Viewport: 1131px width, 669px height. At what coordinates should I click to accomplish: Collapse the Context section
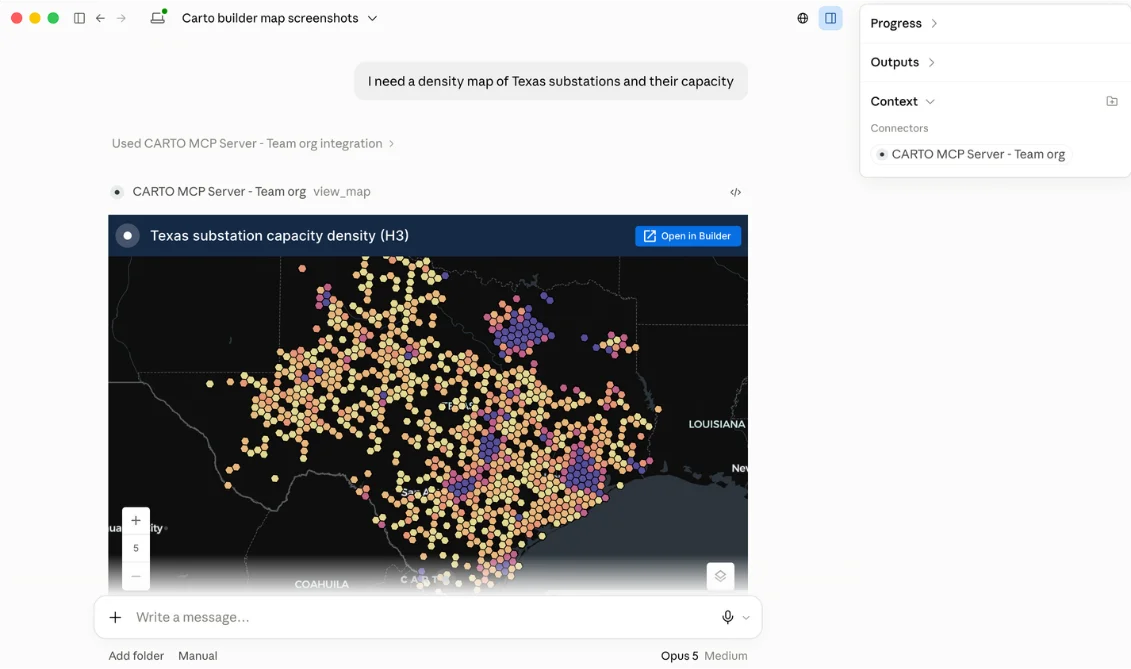902,101
